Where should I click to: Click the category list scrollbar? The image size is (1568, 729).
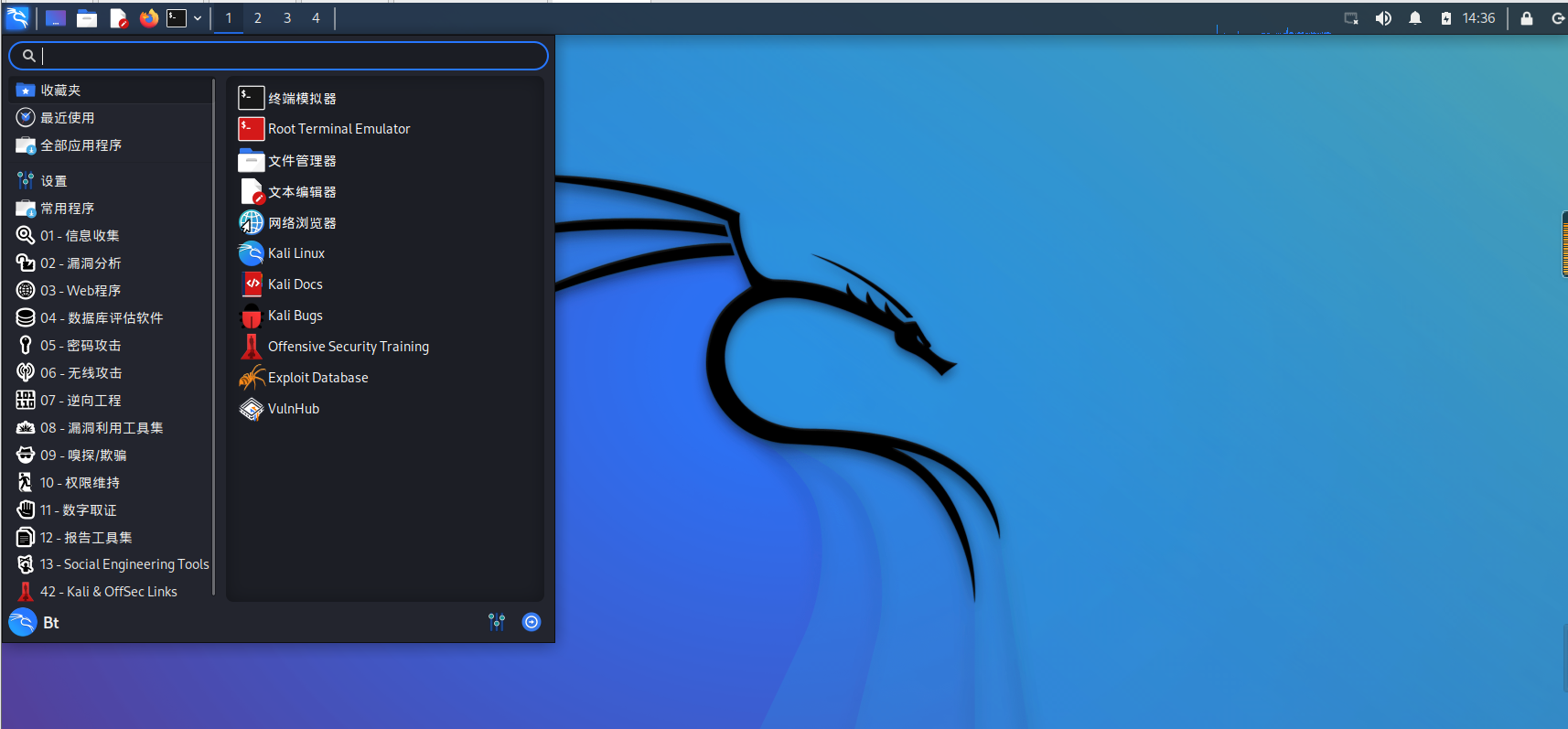pyautogui.click(x=213, y=337)
